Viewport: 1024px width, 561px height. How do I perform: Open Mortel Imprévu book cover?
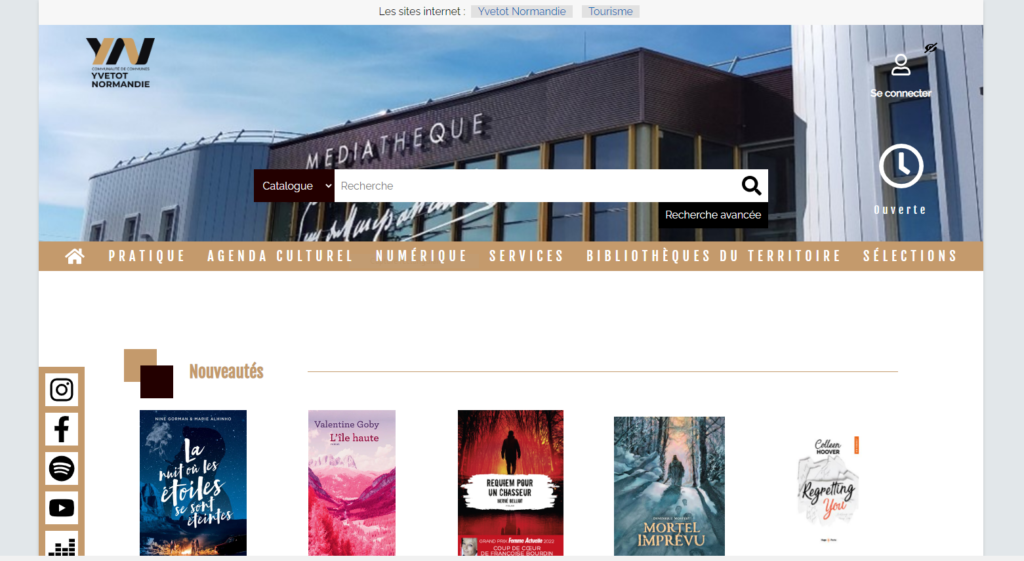click(x=669, y=486)
